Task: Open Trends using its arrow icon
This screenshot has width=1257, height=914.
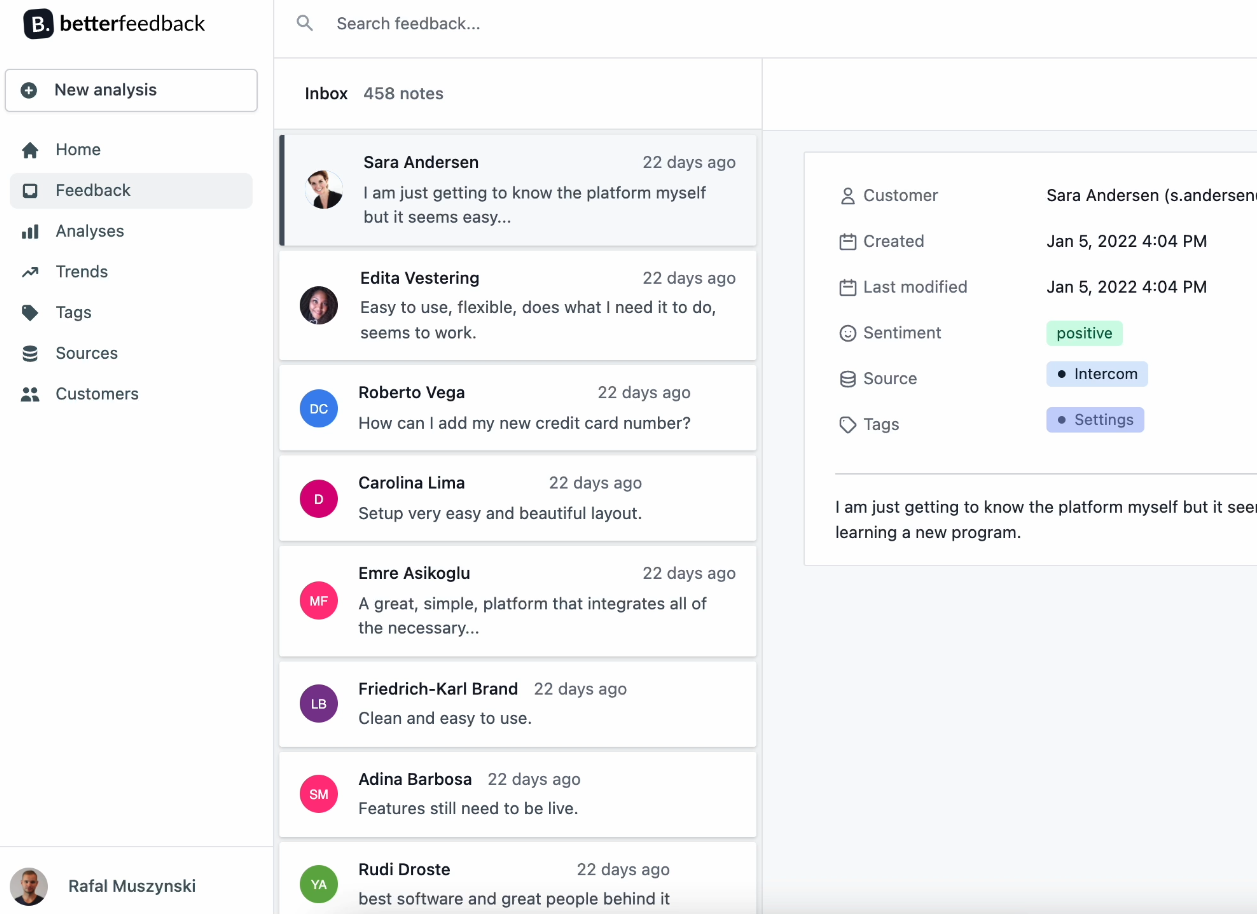Action: coord(28,271)
